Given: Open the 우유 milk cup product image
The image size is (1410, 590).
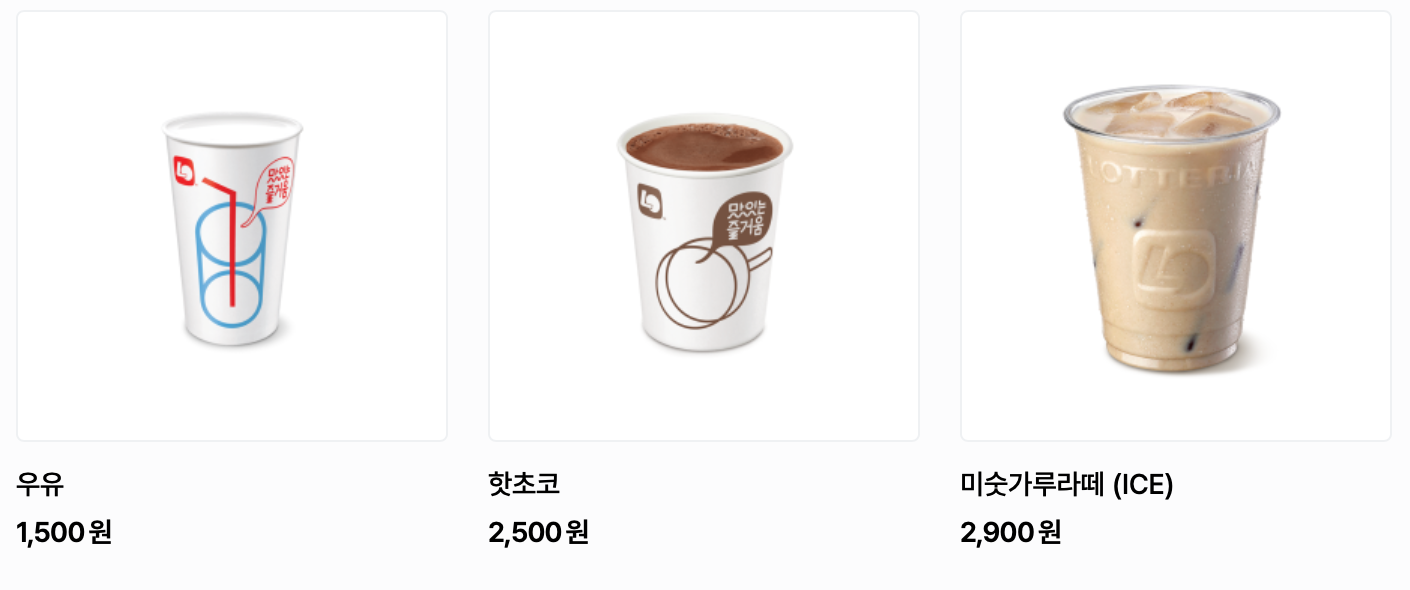Looking at the screenshot, I should pyautogui.click(x=232, y=226).
